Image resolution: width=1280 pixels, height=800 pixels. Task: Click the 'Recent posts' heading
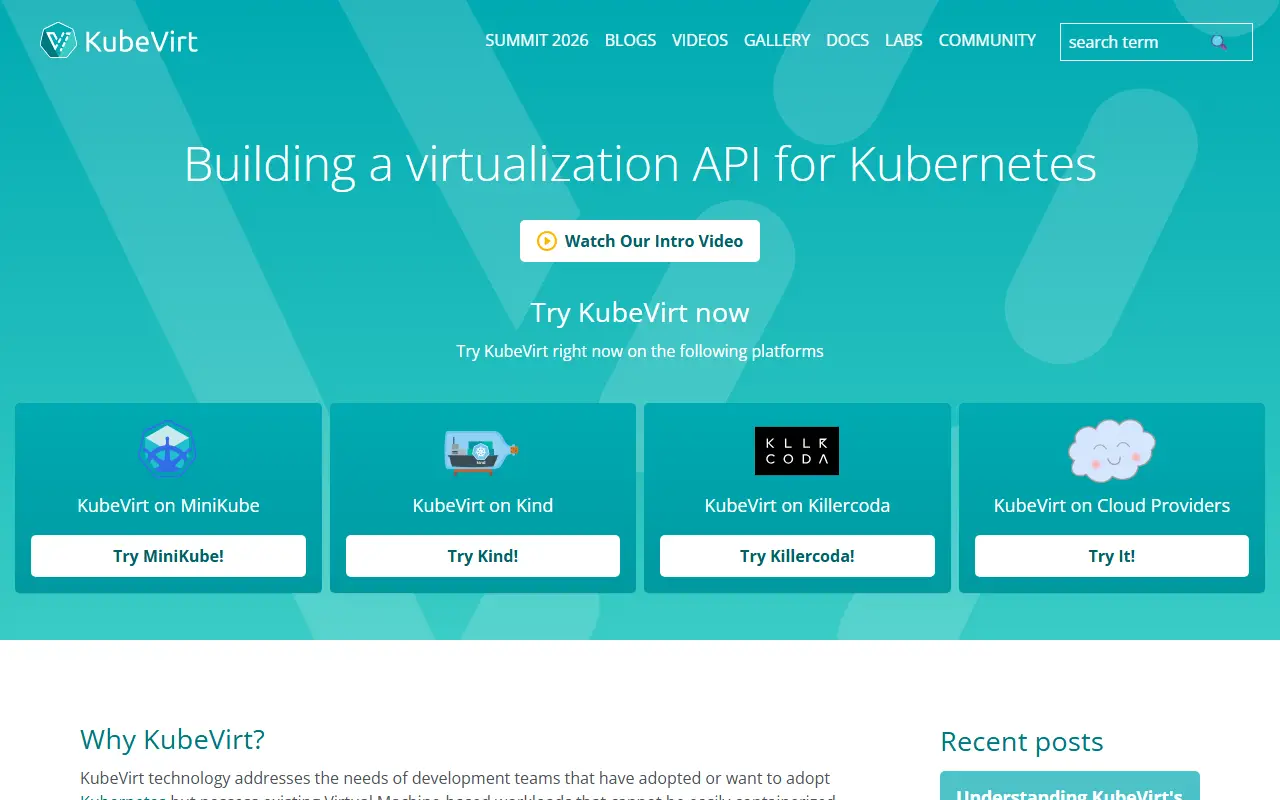[1021, 741]
